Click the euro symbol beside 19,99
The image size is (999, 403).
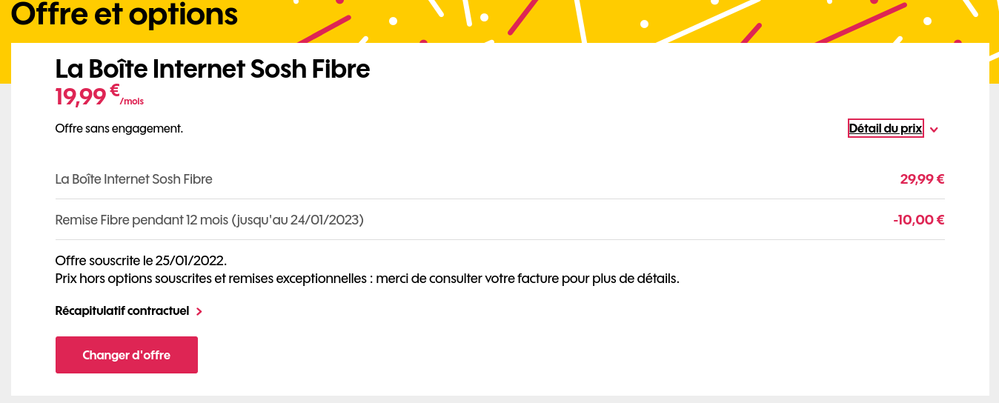pos(115,90)
